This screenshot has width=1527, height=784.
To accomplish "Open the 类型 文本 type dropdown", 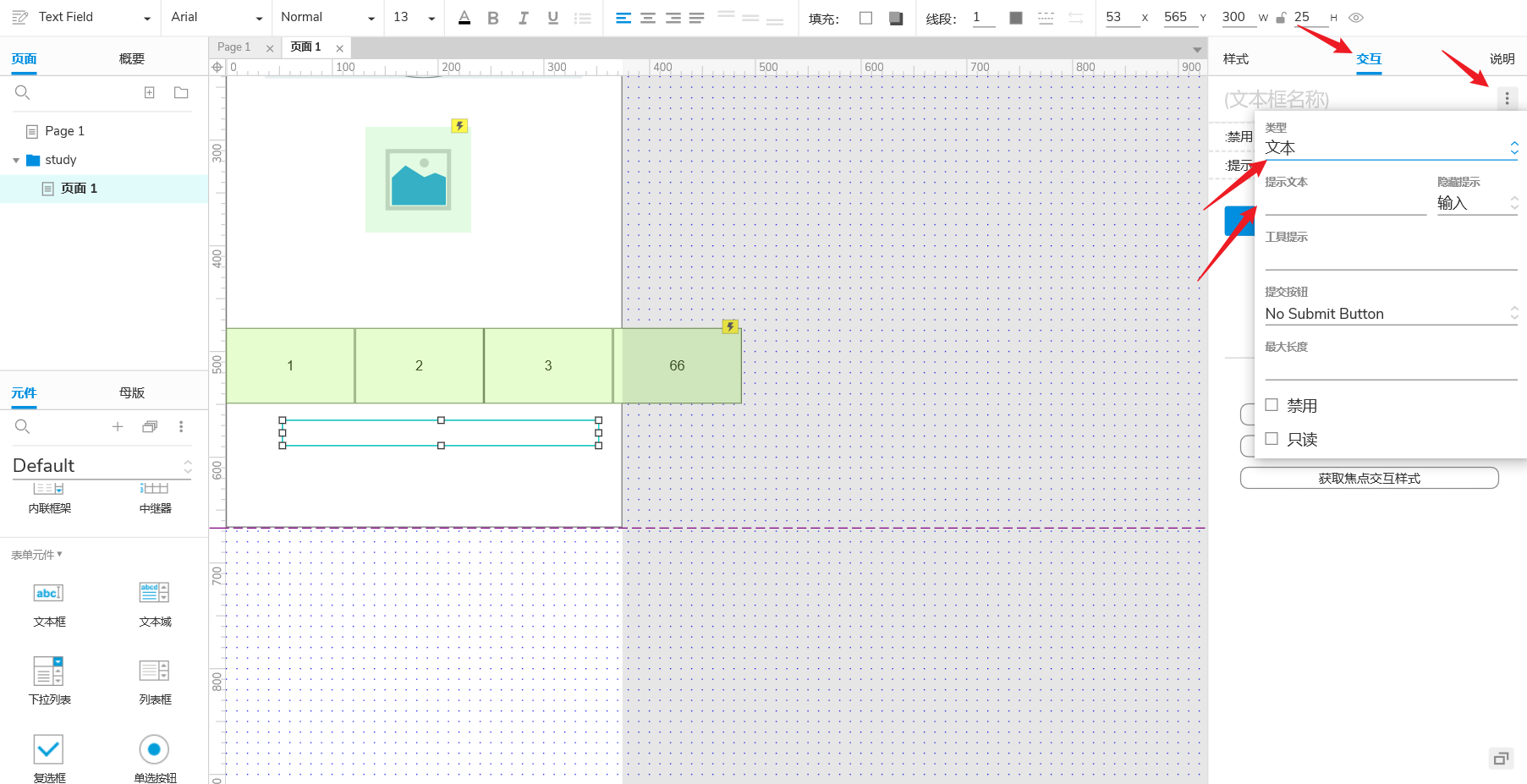I will (1392, 148).
